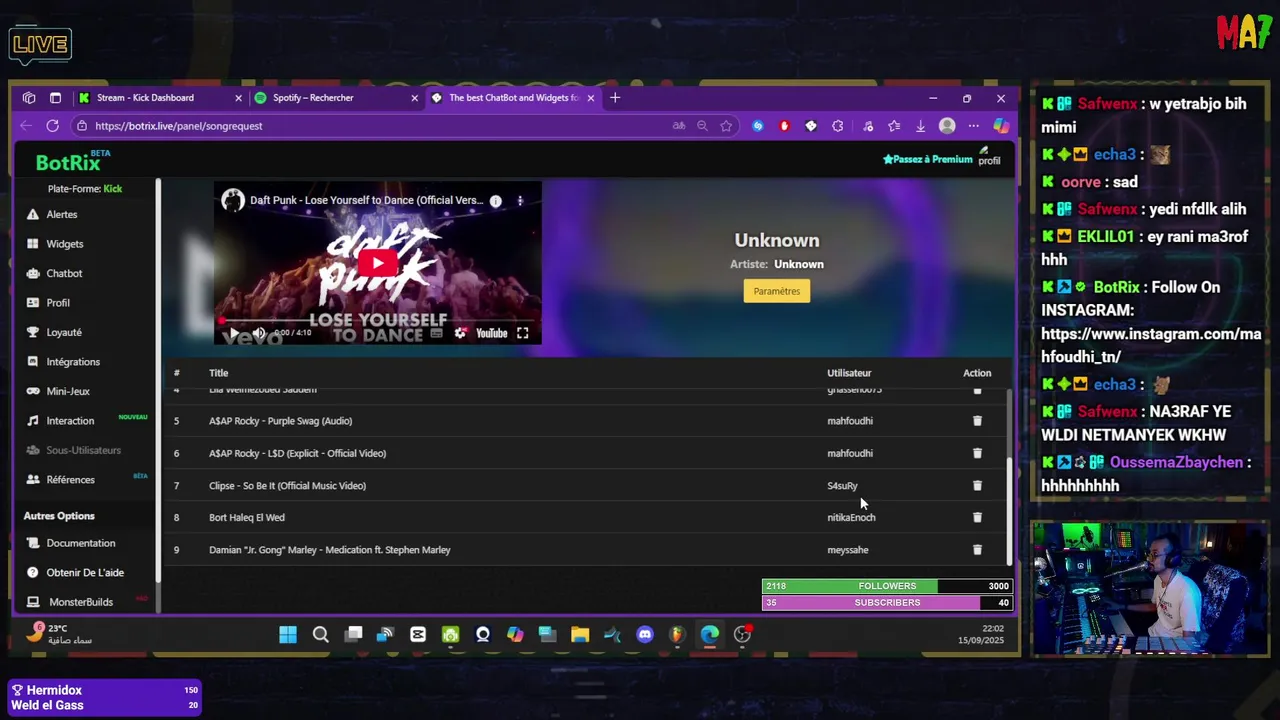Open a new browser tab
The width and height of the screenshot is (1280, 720).
pos(615,98)
